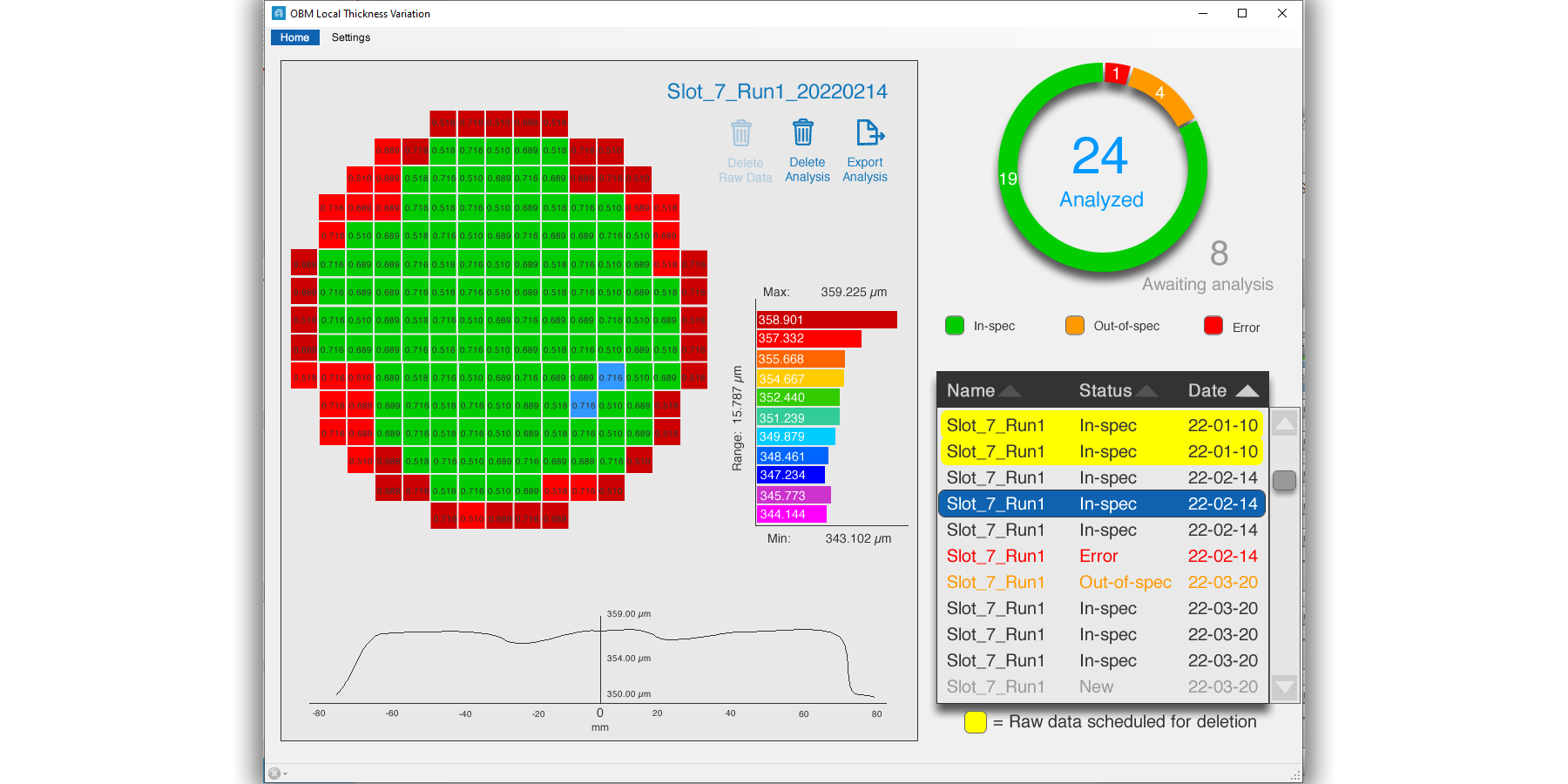Click the OBM app icon in title bar
This screenshot has height=784, width=1568.
tap(279, 13)
